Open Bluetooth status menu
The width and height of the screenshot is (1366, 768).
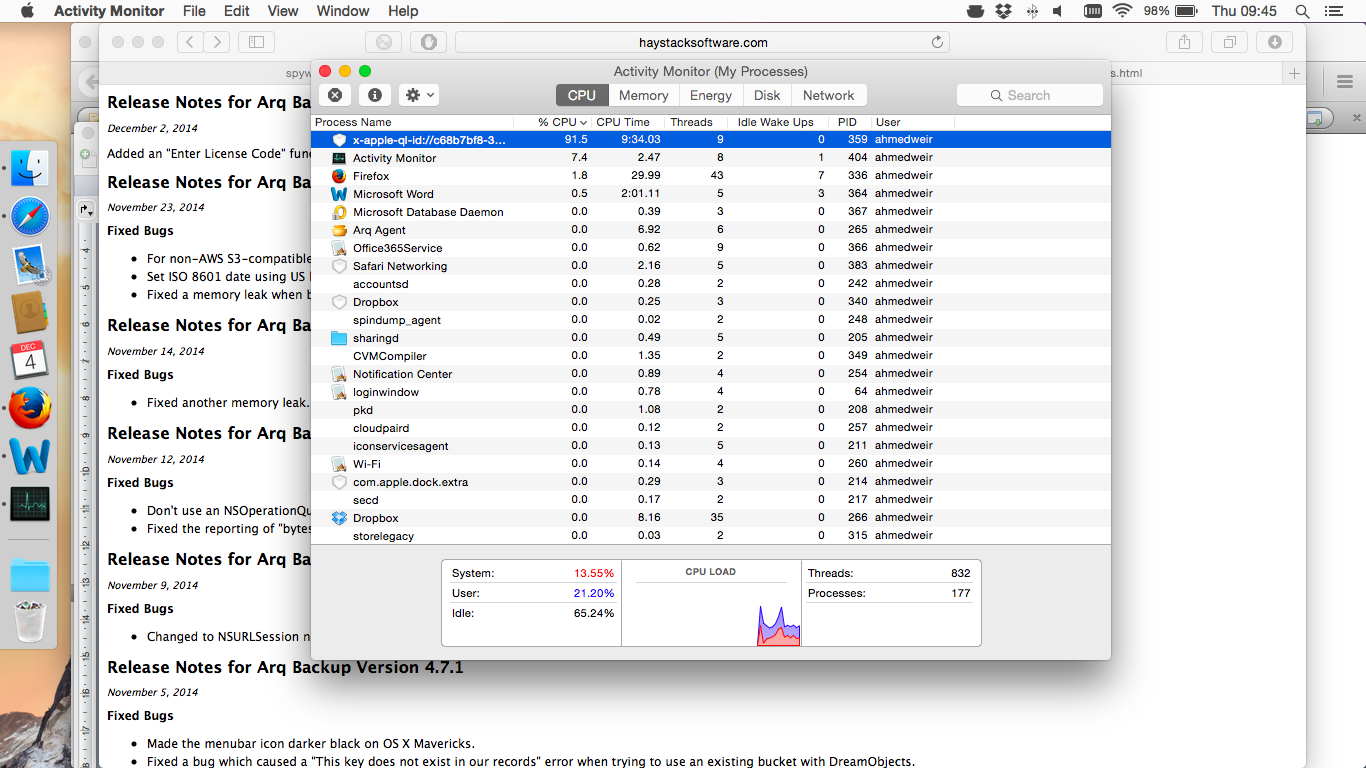pyautogui.click(x=1033, y=11)
